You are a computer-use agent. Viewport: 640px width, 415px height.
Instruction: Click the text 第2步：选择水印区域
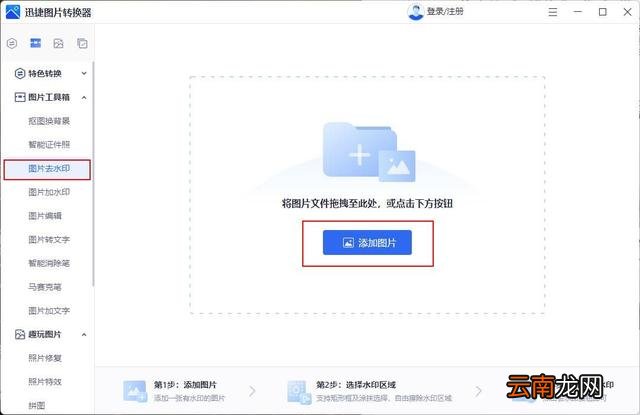(x=356, y=384)
